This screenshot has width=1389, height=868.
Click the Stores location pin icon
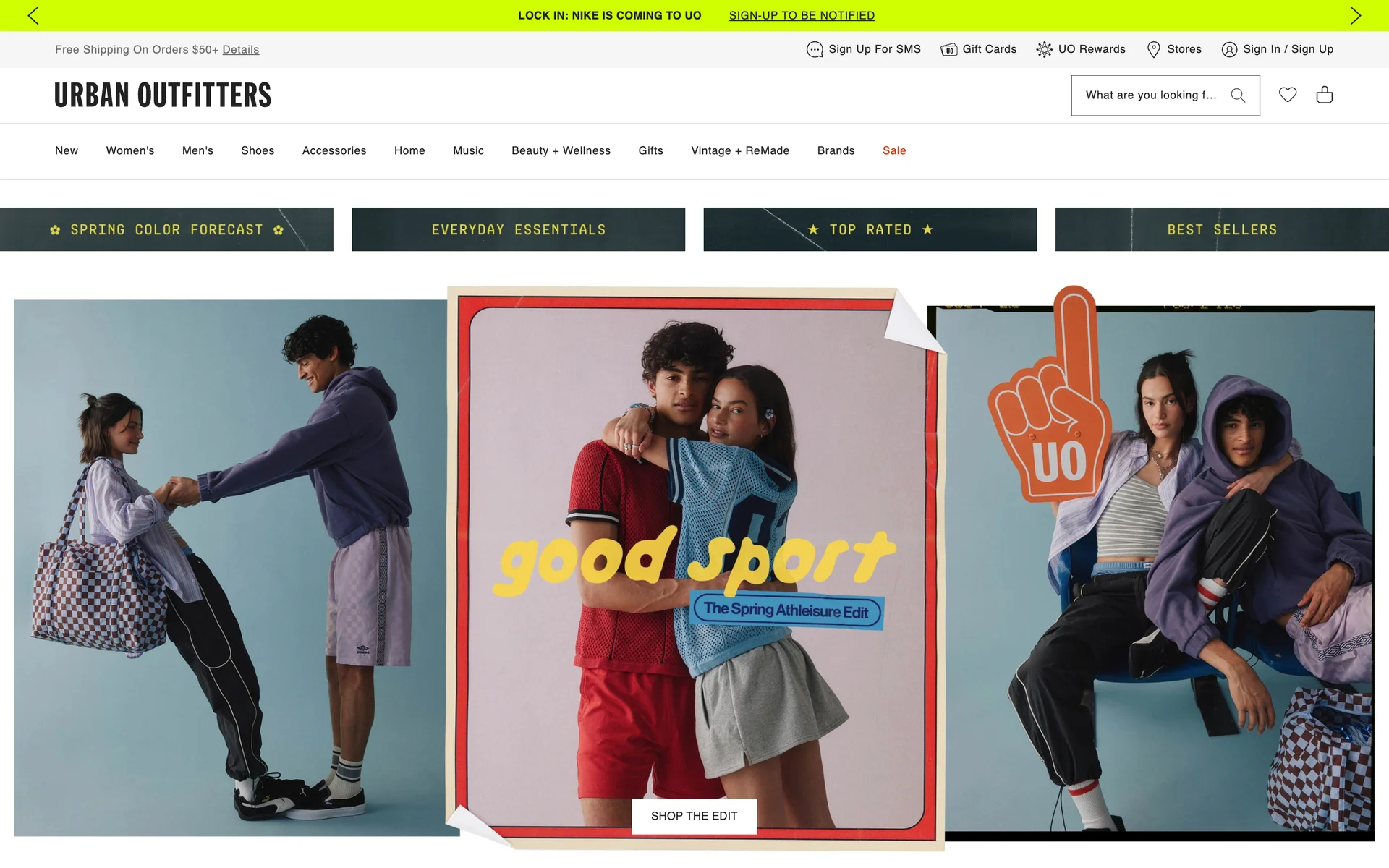point(1153,49)
